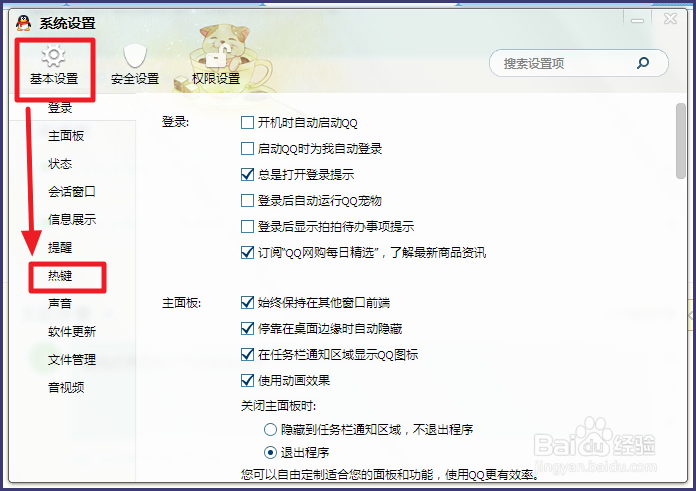Minimize the 系统设置 window
The height and width of the screenshot is (491, 696).
[637, 20]
